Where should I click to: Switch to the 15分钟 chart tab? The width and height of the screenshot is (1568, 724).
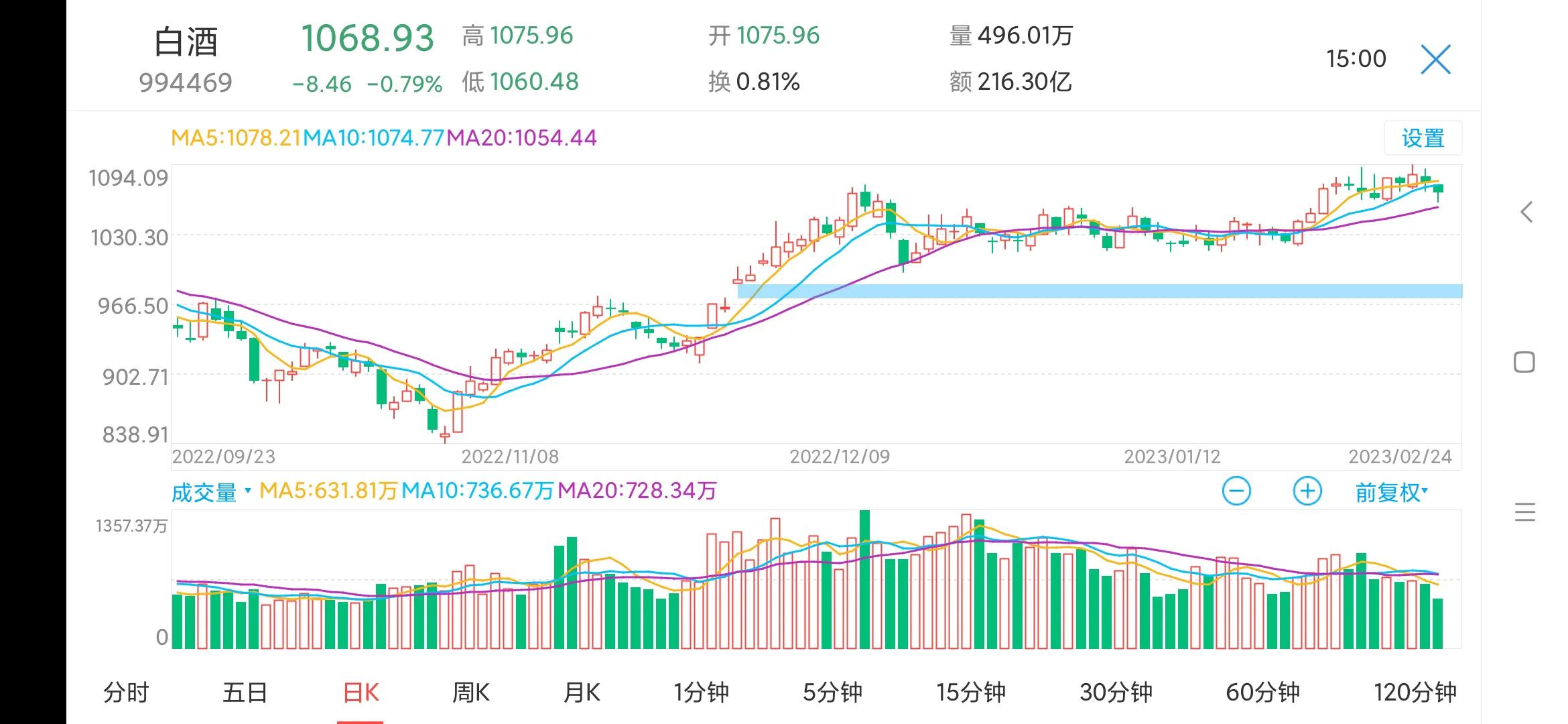coord(970,692)
